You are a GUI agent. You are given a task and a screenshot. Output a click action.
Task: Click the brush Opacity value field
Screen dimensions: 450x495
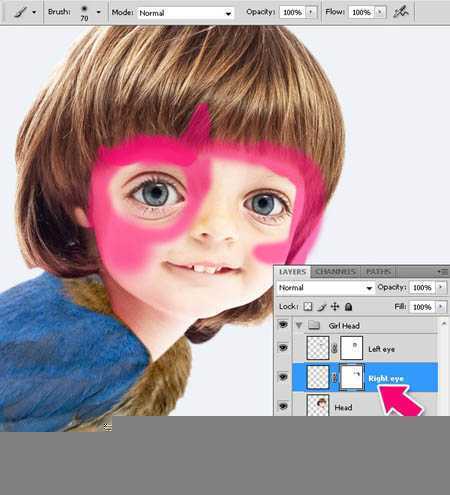292,13
